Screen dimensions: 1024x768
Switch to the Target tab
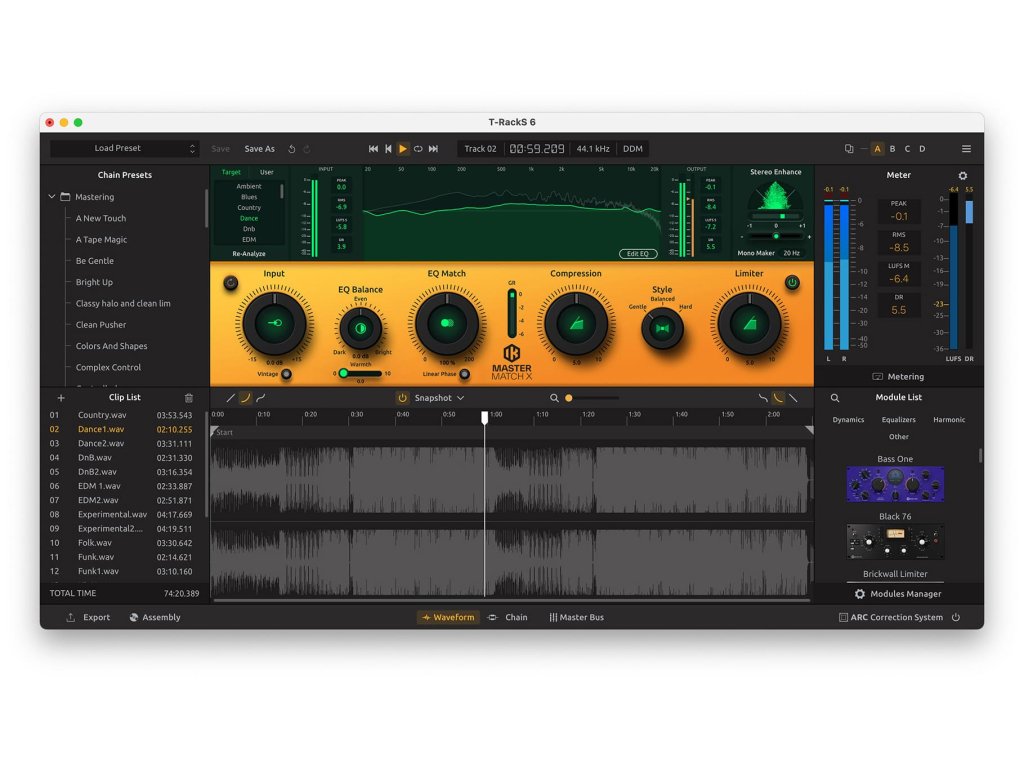click(231, 172)
